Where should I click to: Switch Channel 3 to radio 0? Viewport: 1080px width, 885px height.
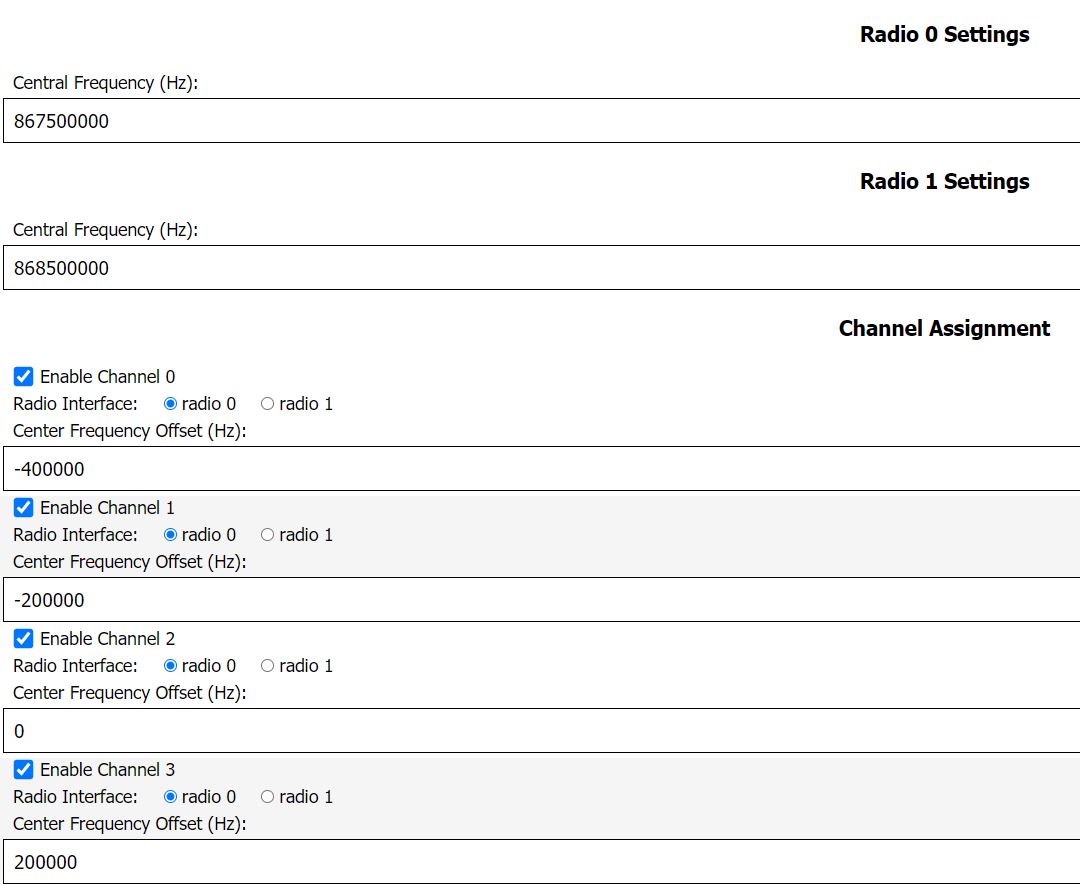(x=170, y=797)
